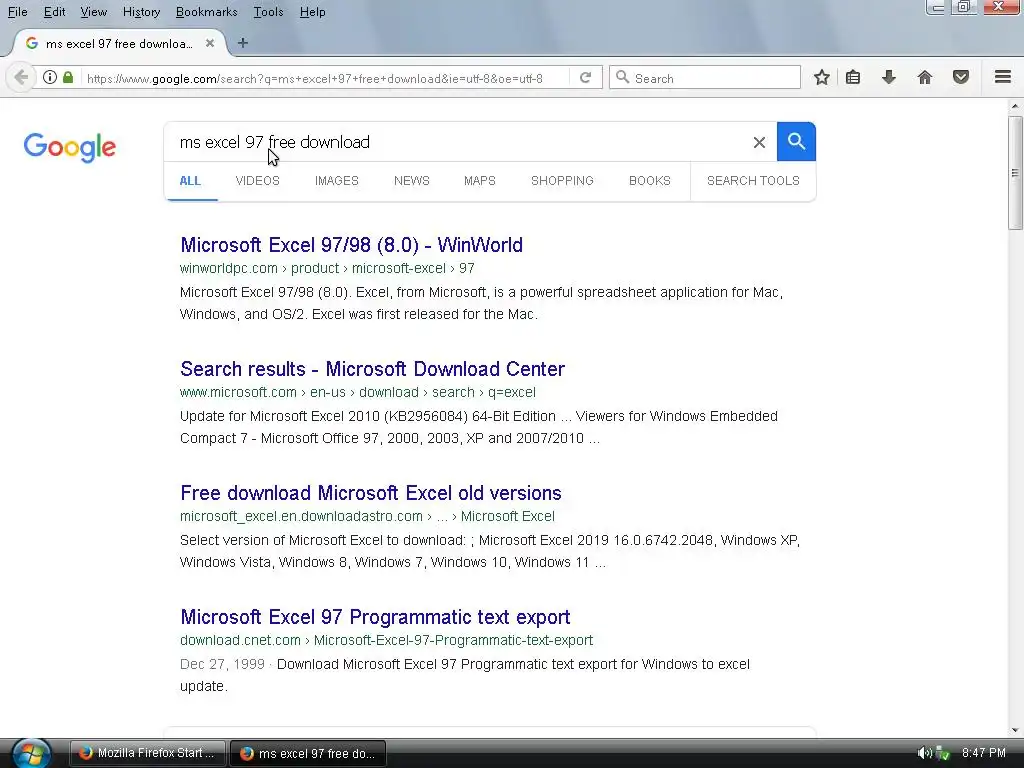Viewport: 1024px width, 768px height.
Task: Clear the Google search query with X
Action: 759,142
